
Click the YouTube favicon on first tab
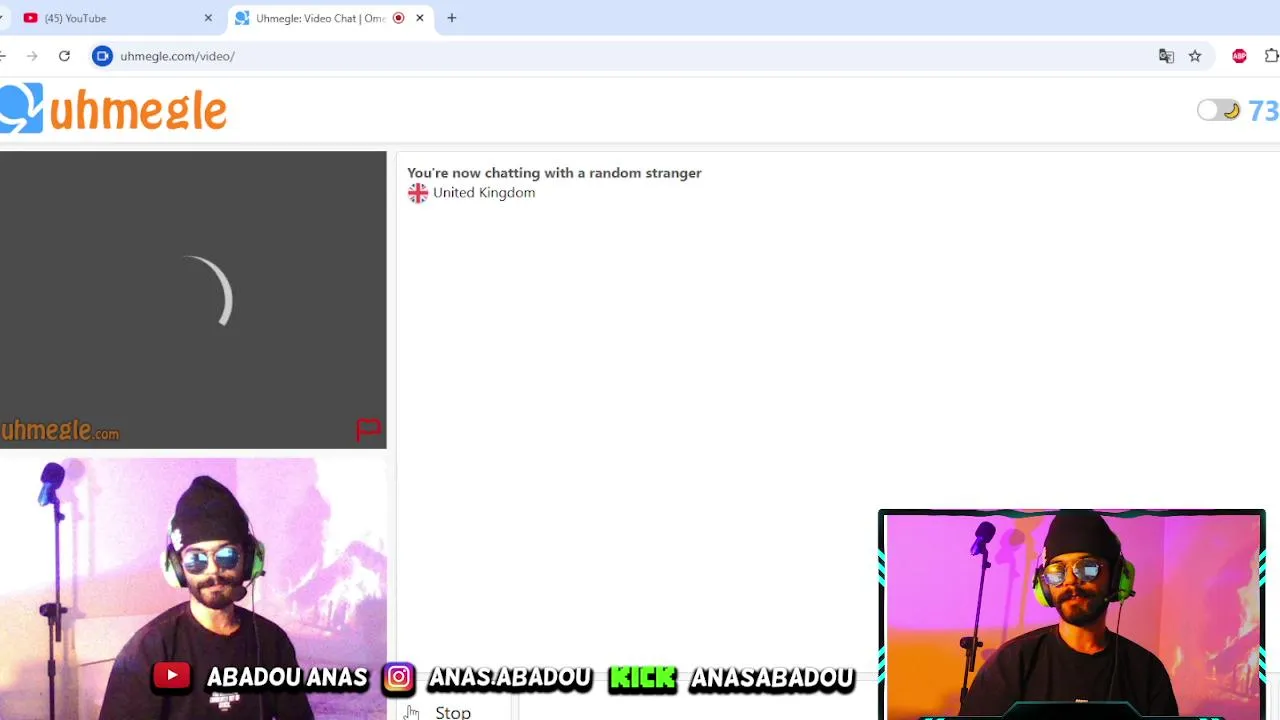coord(30,18)
